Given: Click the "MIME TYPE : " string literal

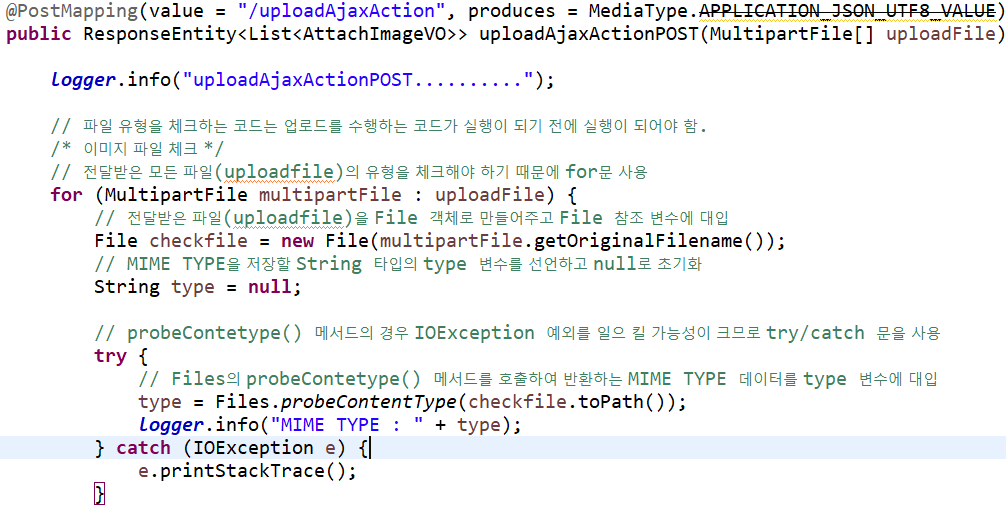Looking at the screenshot, I should [347, 425].
